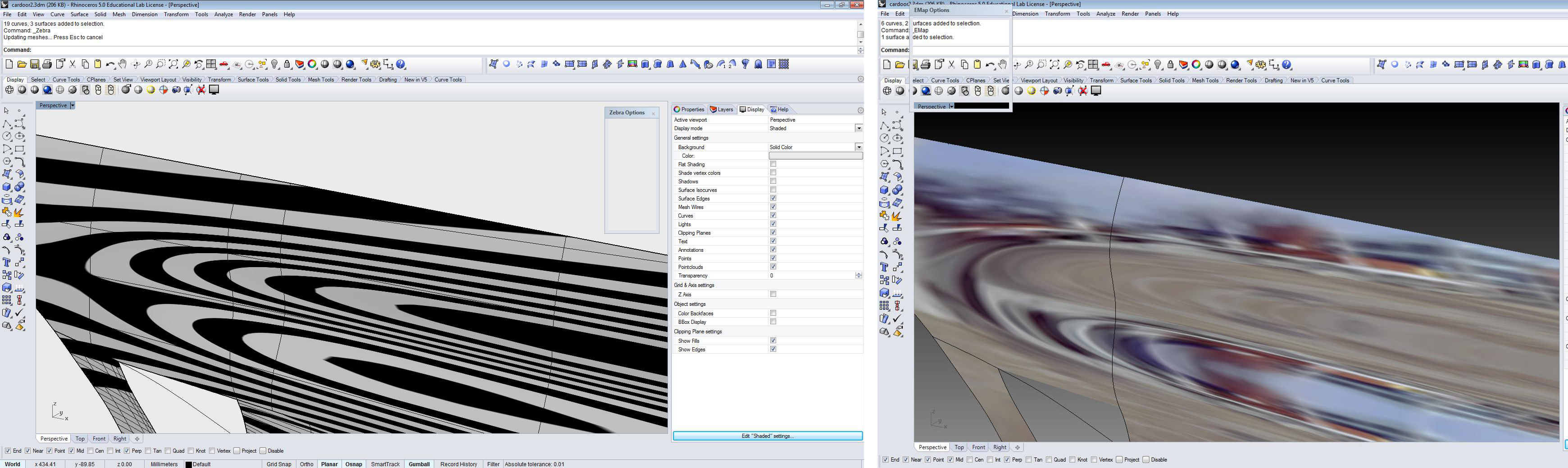Click the Default layer black swatch in status bar
The height and width of the screenshot is (468, 1568).
pyautogui.click(x=189, y=464)
